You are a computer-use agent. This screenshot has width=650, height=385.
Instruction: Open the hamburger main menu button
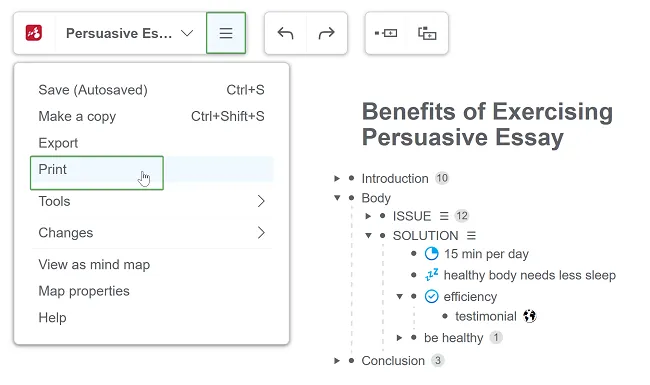pos(226,33)
